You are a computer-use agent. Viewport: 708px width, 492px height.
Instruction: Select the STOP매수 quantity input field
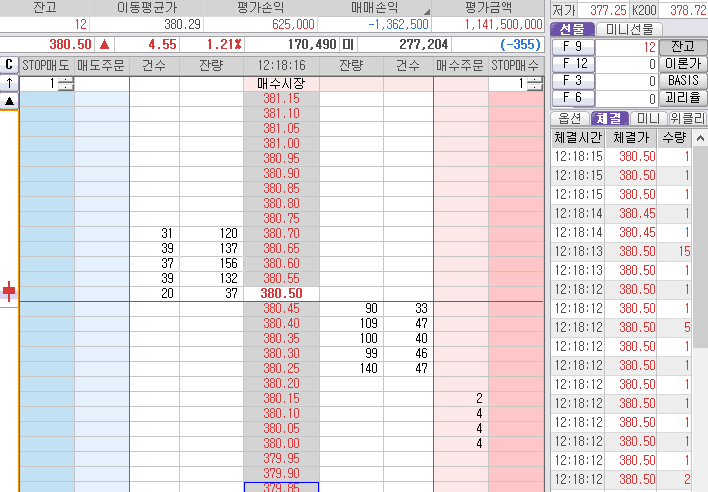pyautogui.click(x=508, y=84)
